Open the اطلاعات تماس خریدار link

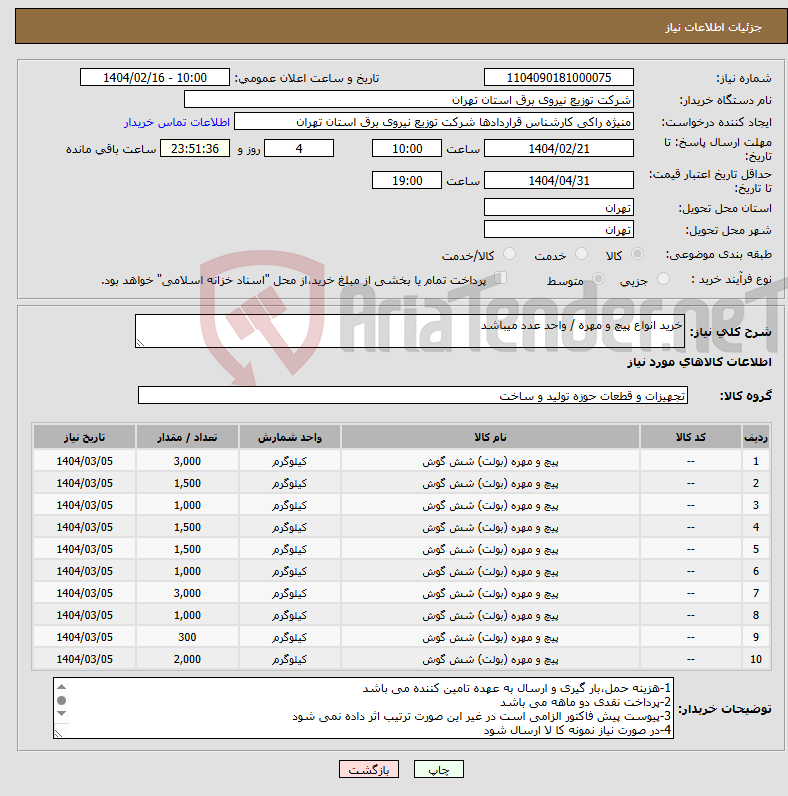[x=177, y=122]
